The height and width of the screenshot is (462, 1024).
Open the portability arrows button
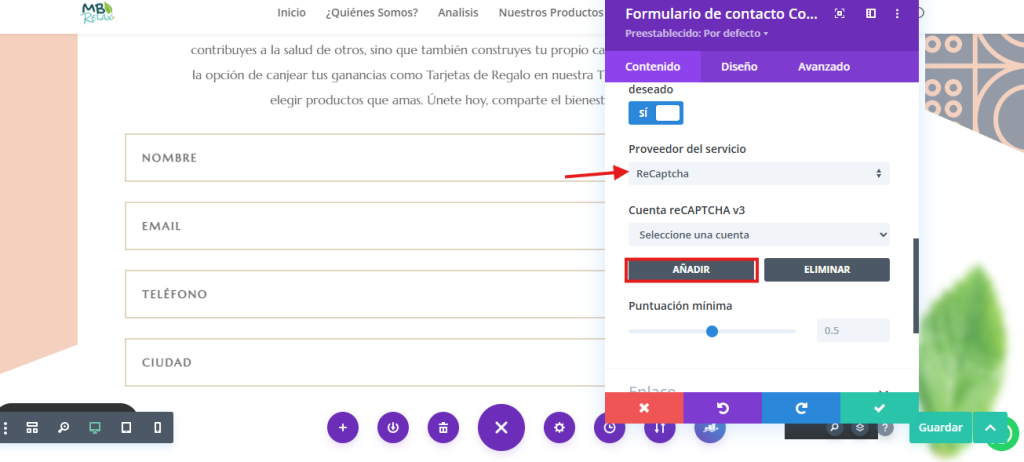pos(660,428)
